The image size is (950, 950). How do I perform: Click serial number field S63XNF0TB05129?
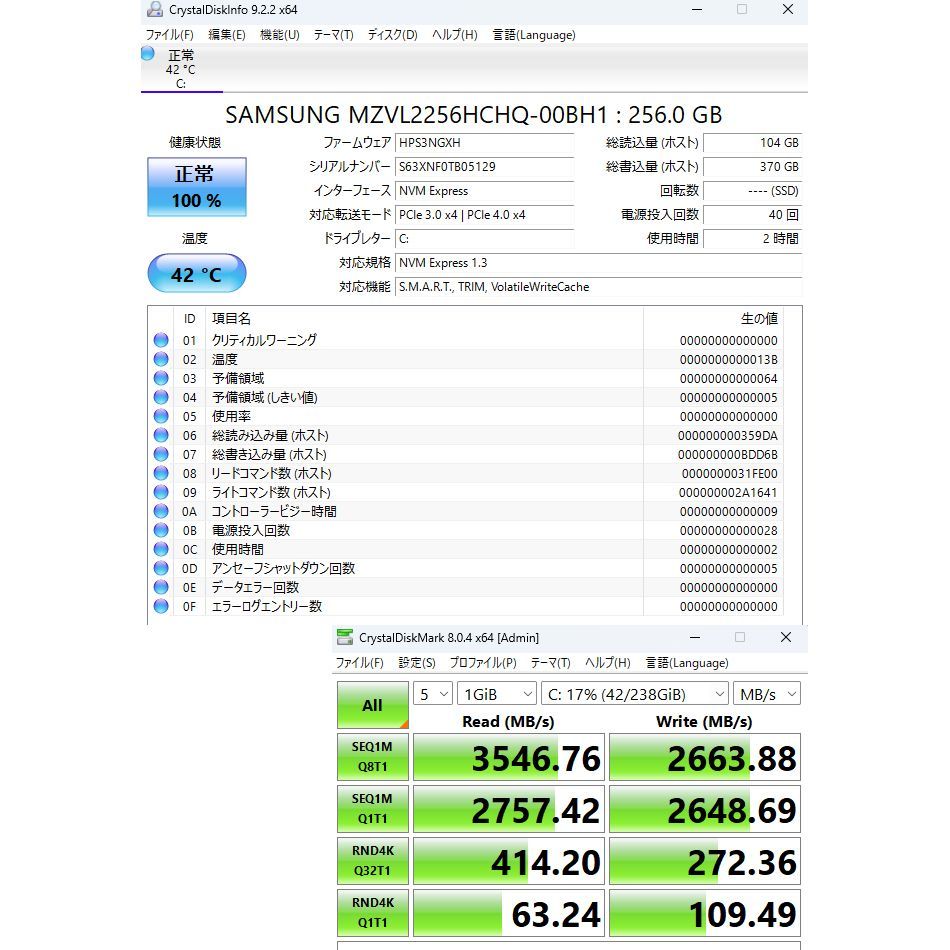click(484, 167)
